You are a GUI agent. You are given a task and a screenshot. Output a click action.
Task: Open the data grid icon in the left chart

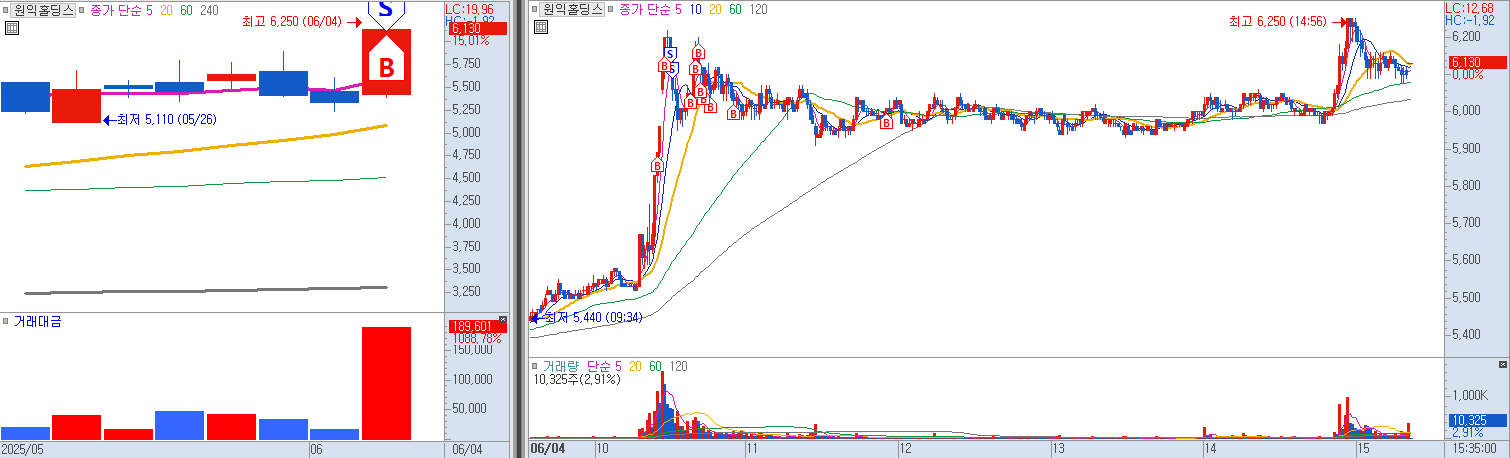tap(10, 28)
